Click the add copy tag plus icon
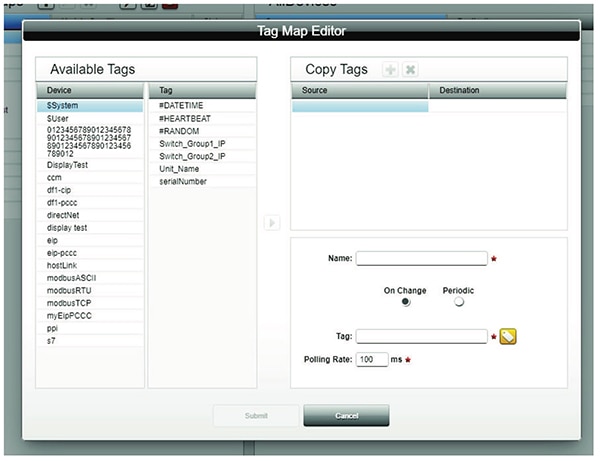 (390, 70)
